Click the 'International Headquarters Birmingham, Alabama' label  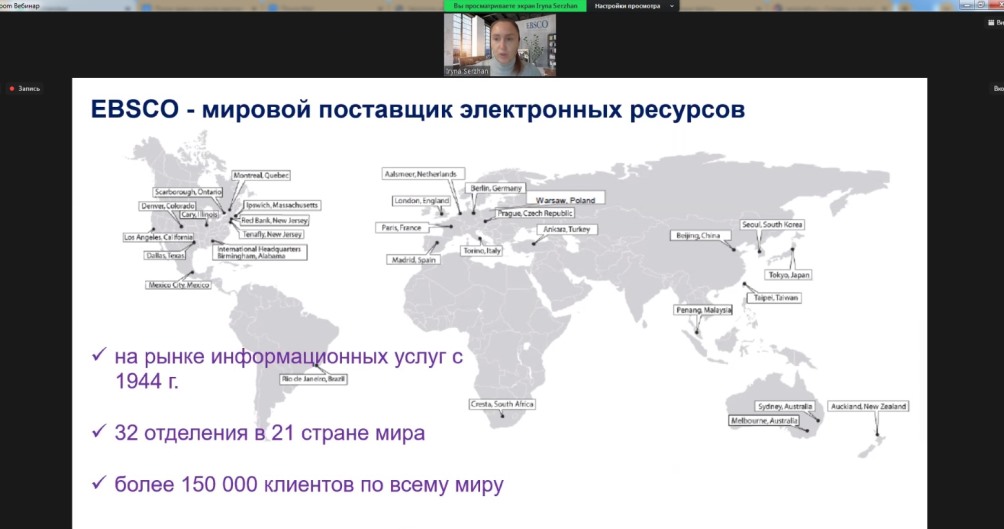pos(259,252)
